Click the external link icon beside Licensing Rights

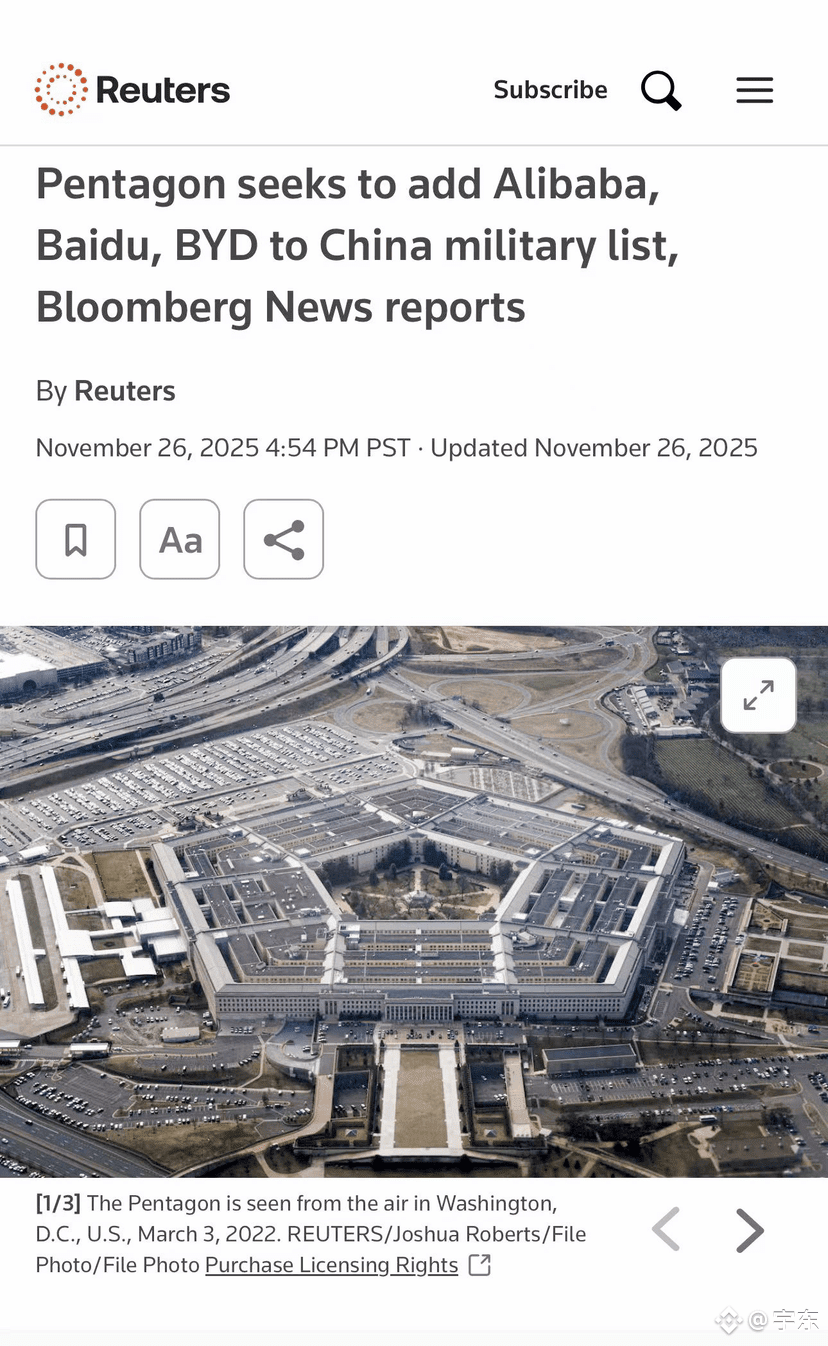click(x=480, y=1265)
